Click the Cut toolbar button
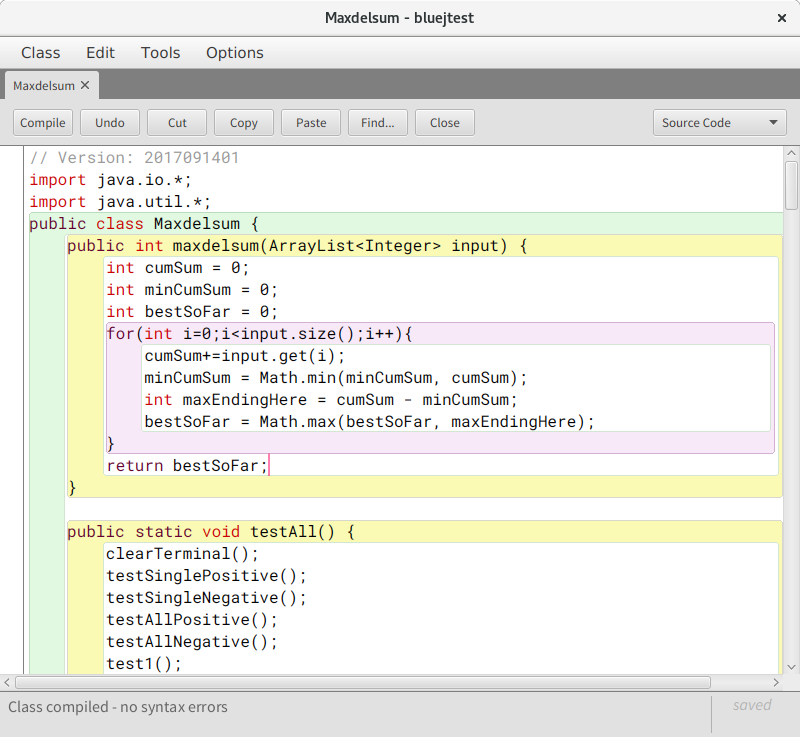 click(177, 123)
